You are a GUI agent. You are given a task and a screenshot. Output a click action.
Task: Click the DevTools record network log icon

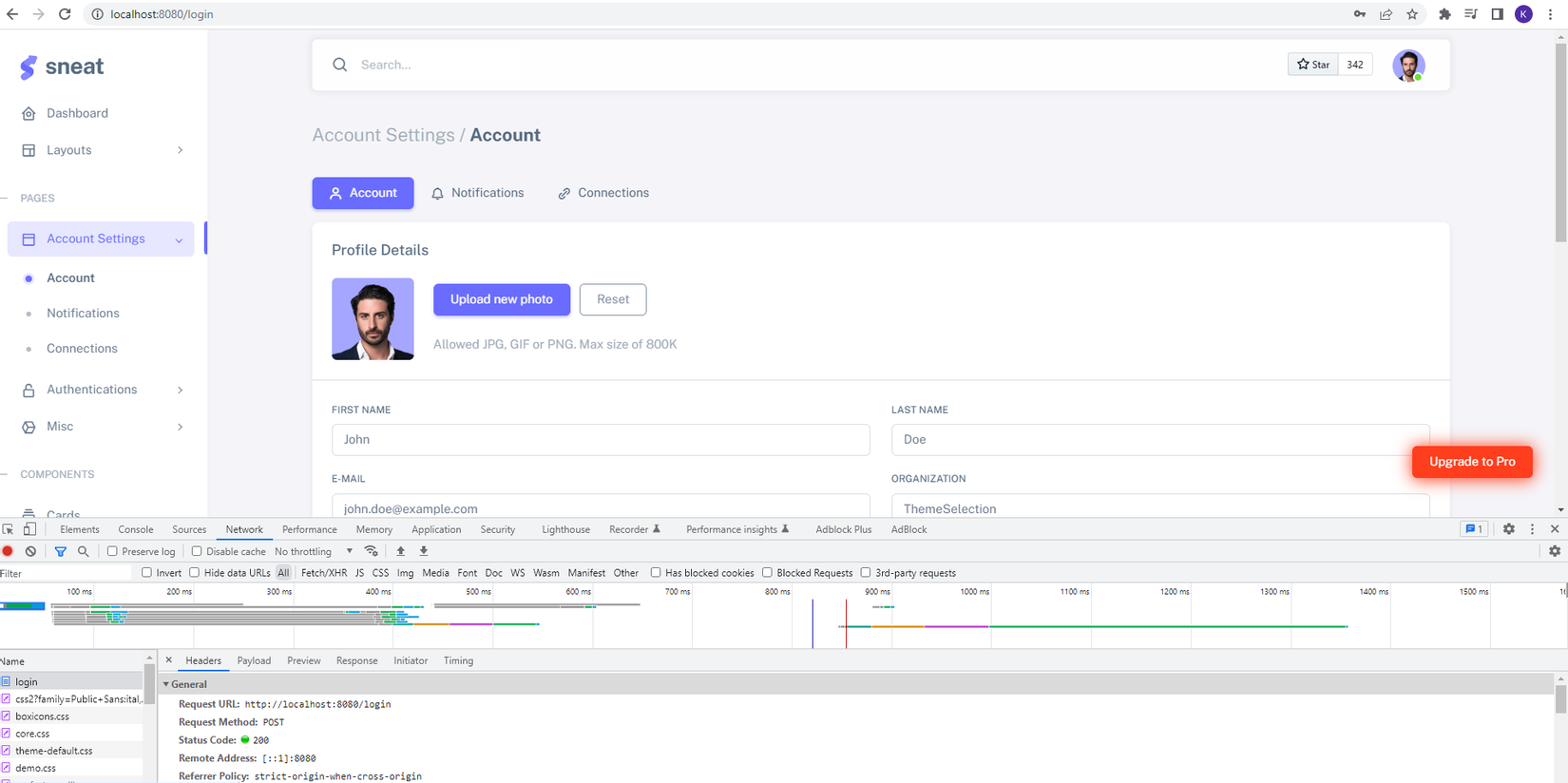point(8,551)
